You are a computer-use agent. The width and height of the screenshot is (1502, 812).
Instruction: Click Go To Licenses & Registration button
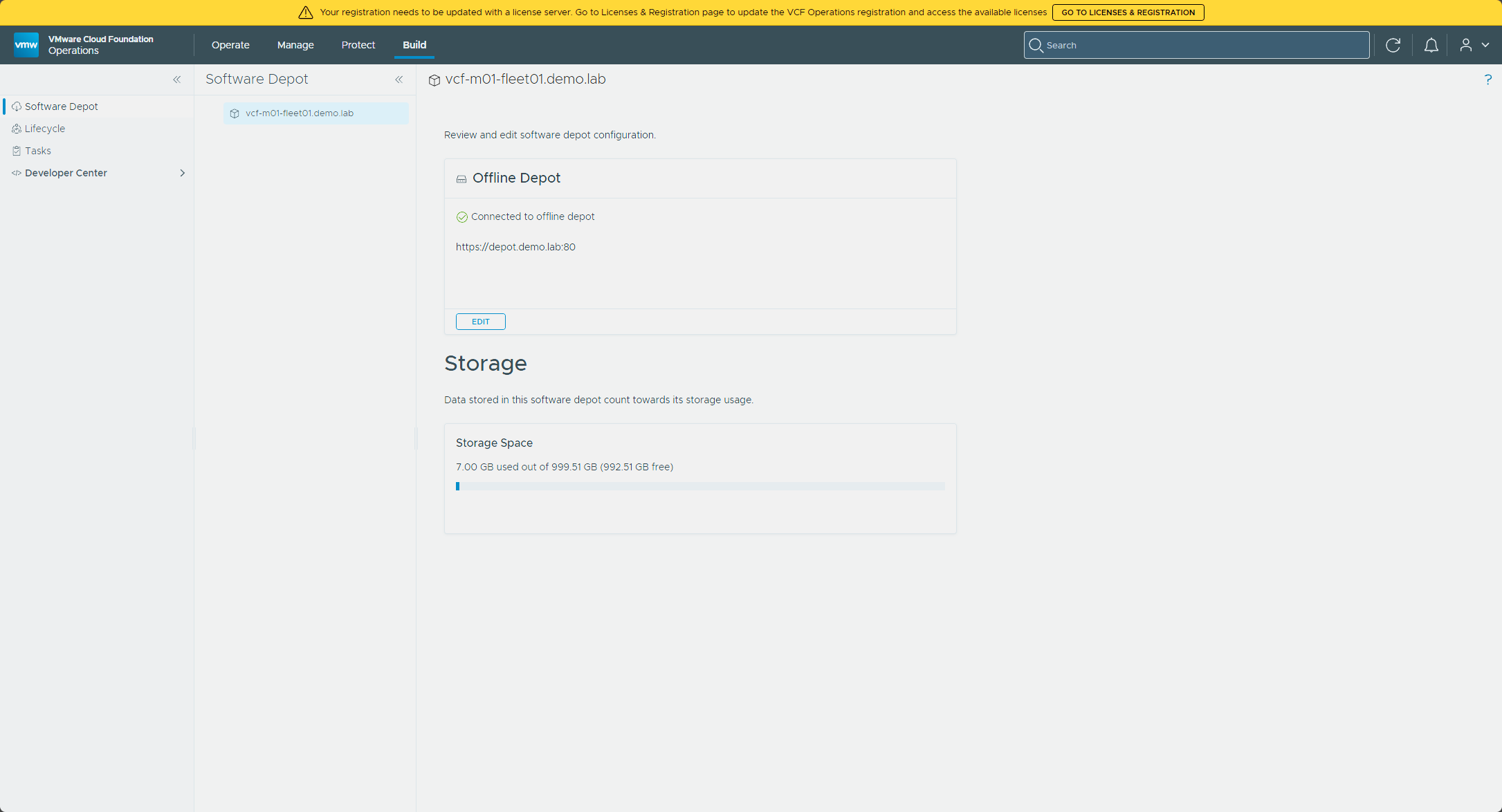coord(1128,12)
